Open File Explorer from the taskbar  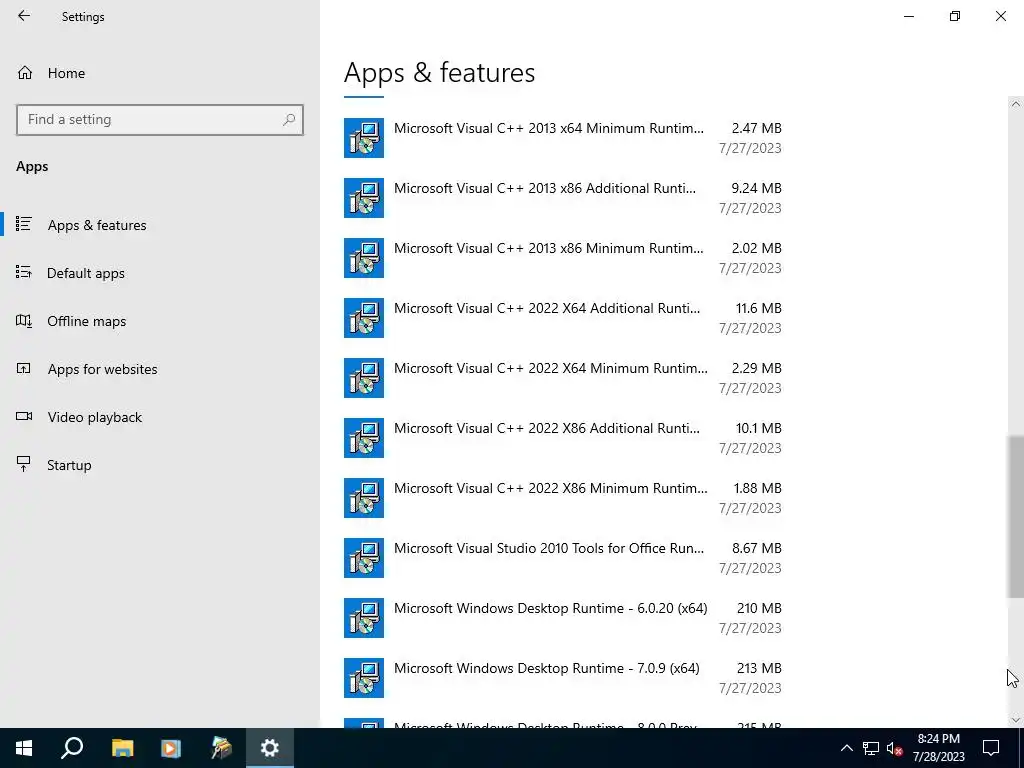(x=122, y=748)
